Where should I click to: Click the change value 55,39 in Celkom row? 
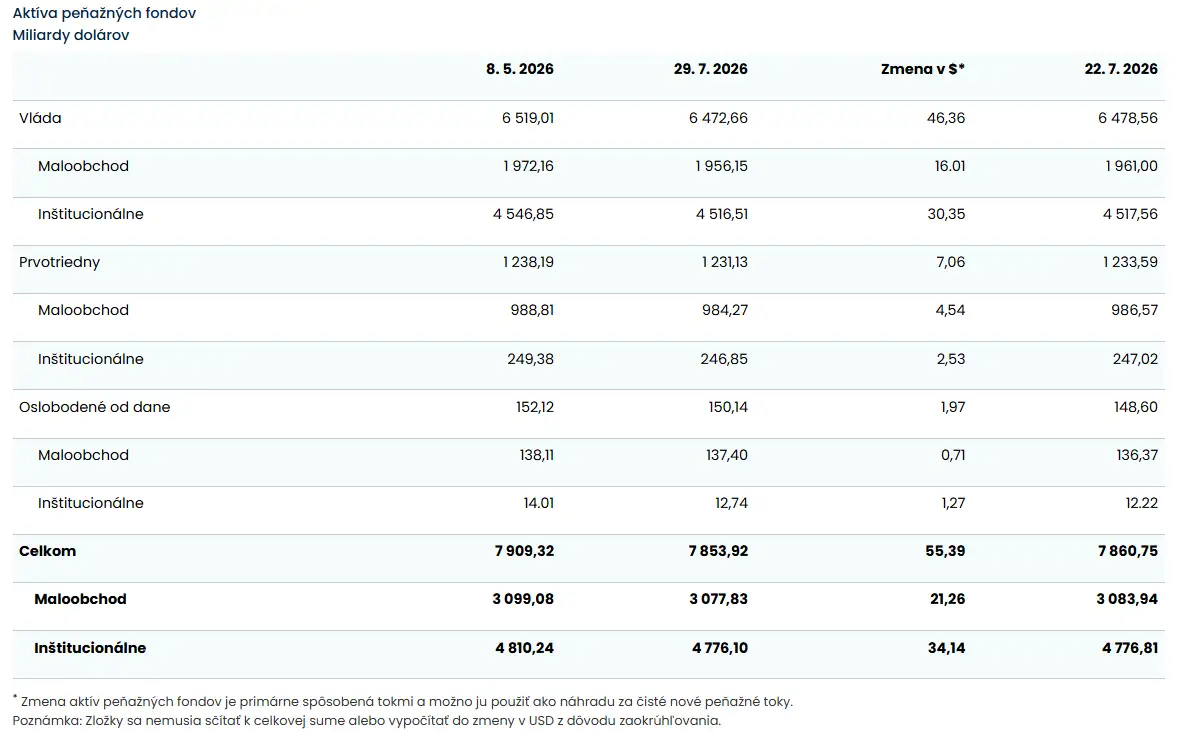[x=945, y=551]
